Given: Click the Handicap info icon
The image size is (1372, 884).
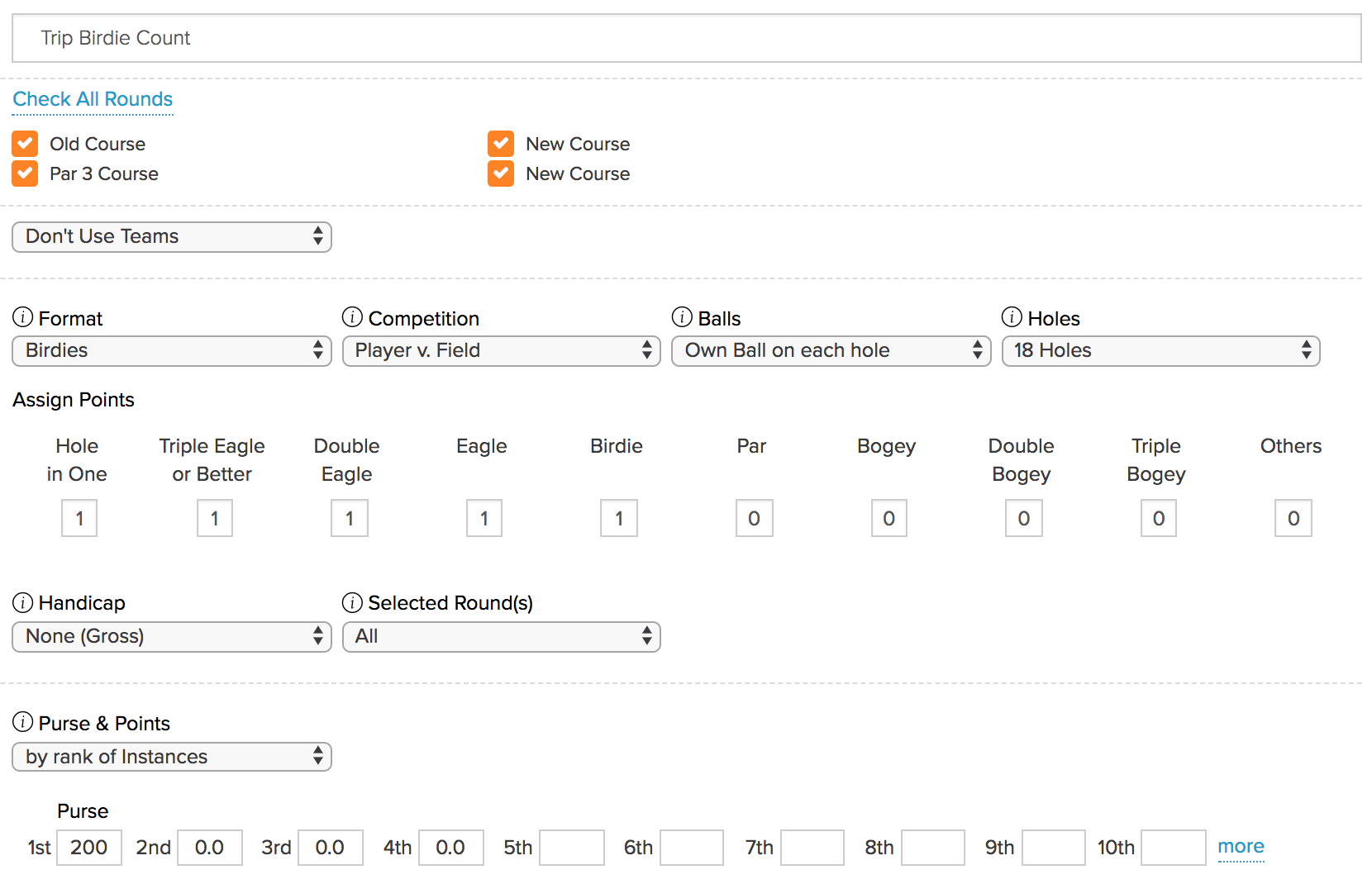Looking at the screenshot, I should click(x=23, y=603).
